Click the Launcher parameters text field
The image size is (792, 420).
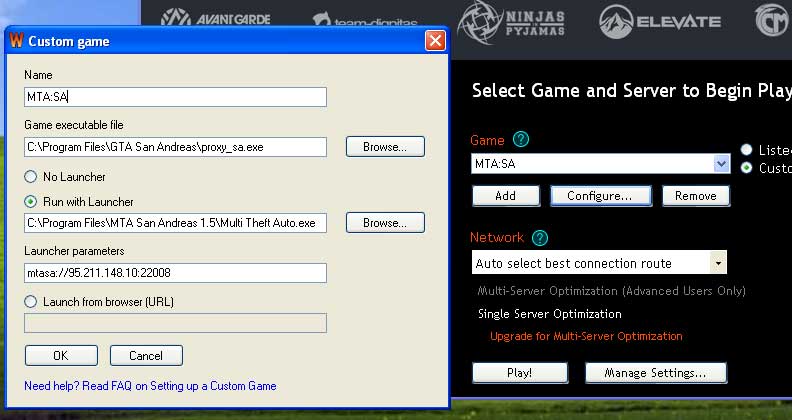[x=175, y=273]
